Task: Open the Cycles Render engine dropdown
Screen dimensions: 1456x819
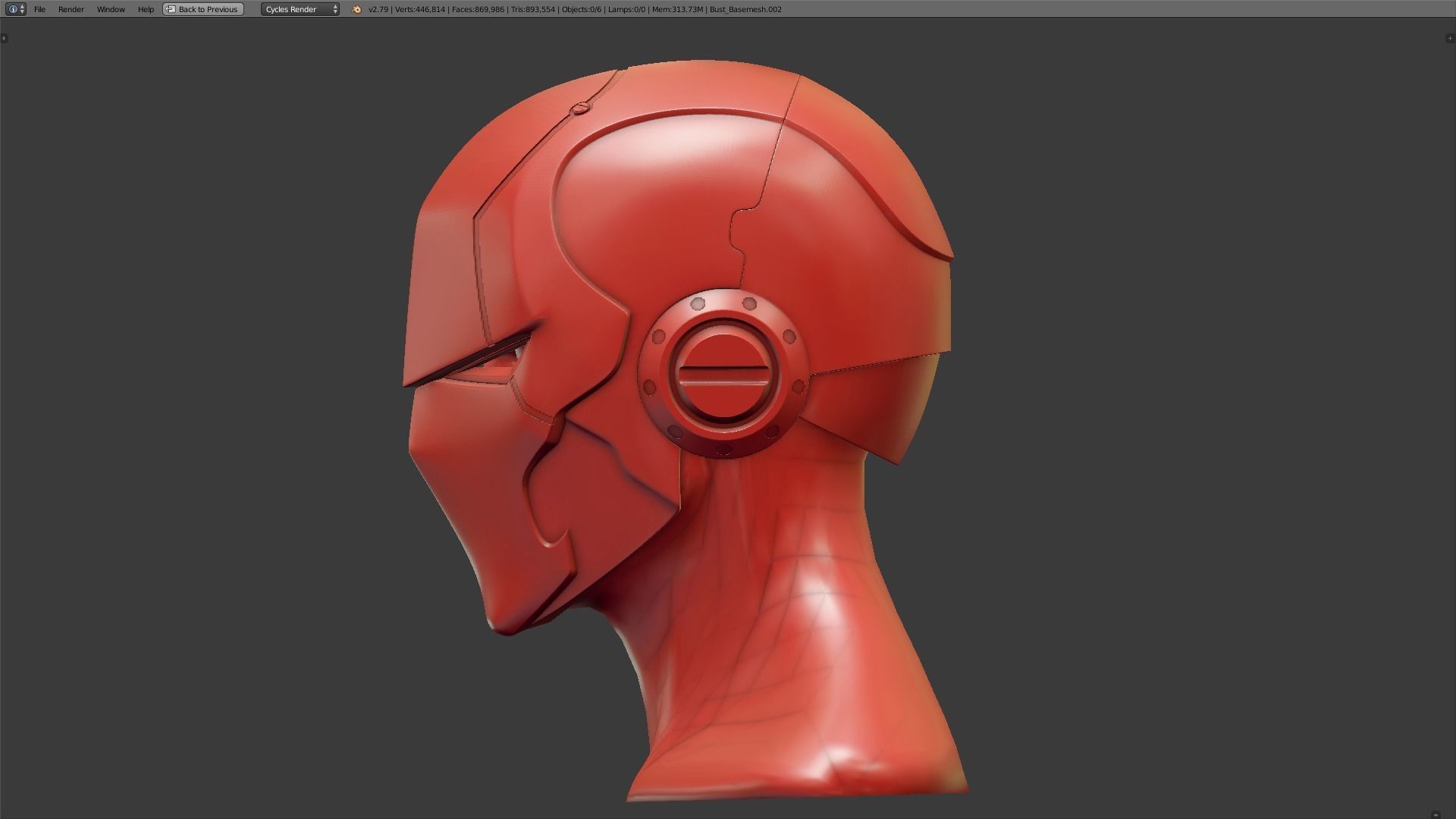Action: 300,9
